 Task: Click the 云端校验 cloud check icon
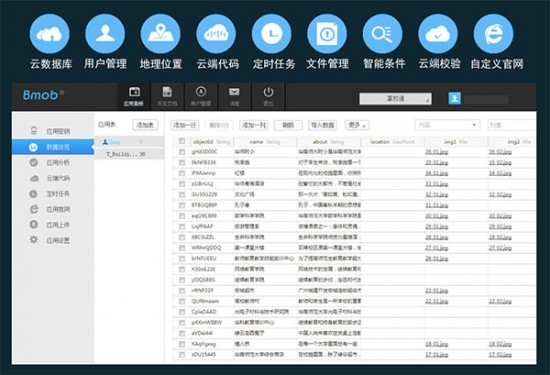[x=438, y=34]
